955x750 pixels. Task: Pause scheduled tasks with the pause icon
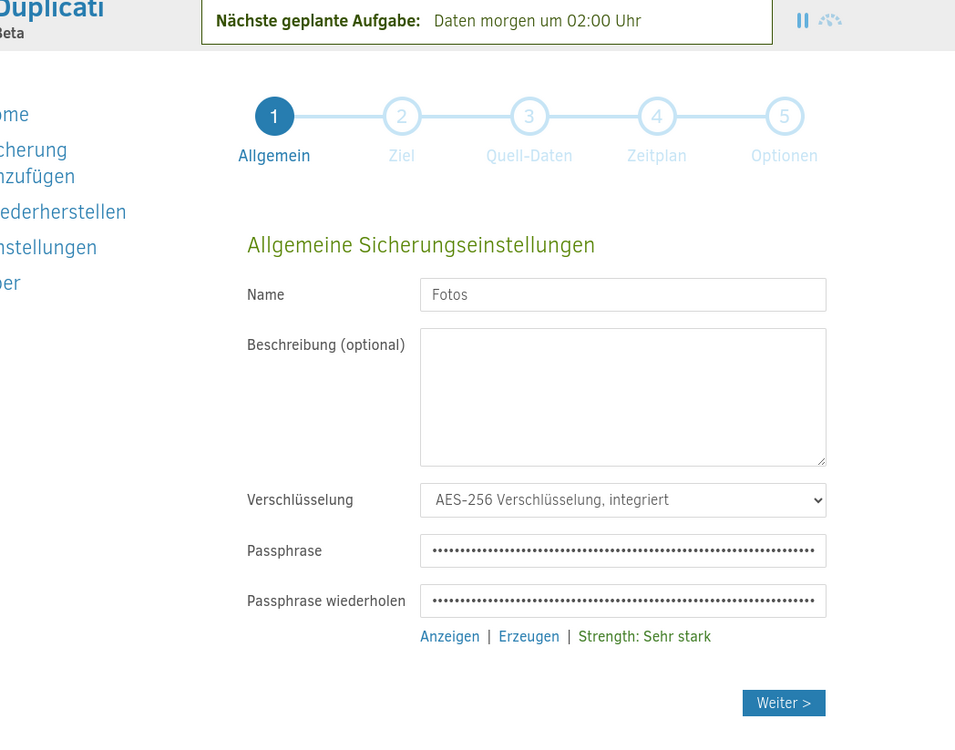(803, 21)
